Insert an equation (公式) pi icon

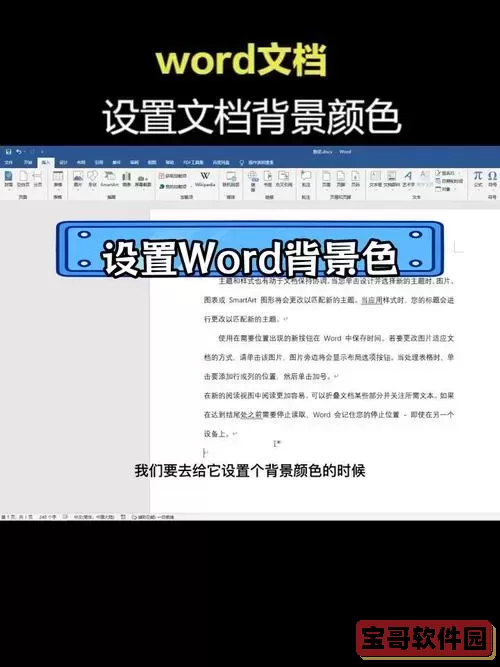(x=478, y=179)
